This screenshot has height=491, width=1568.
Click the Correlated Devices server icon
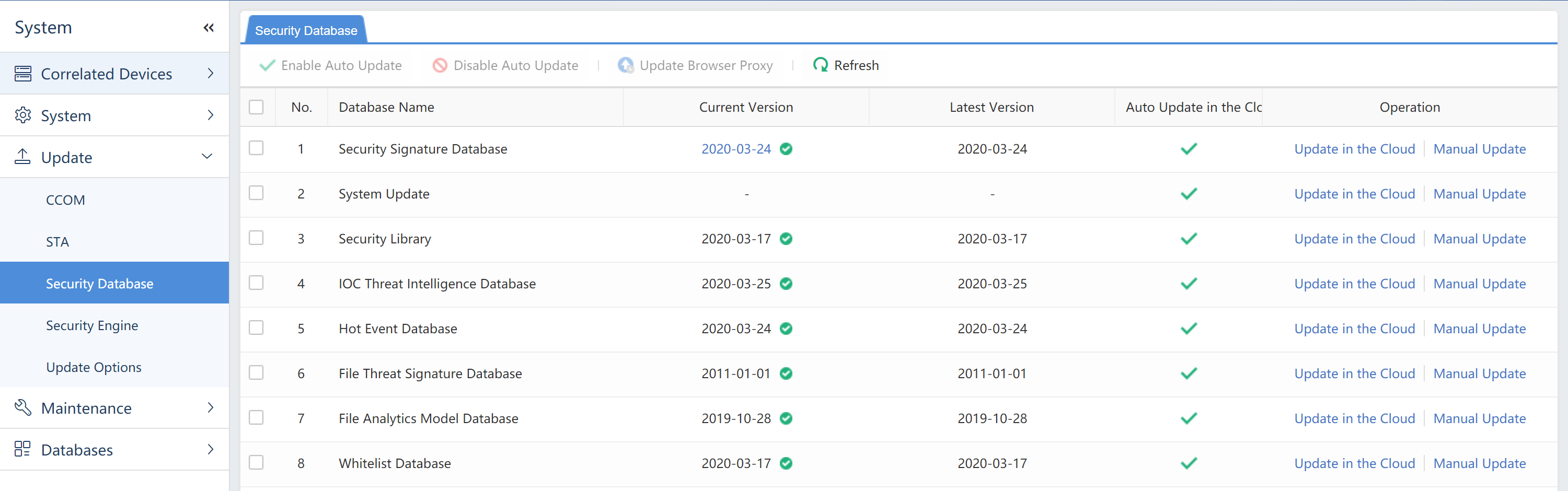pos(22,74)
